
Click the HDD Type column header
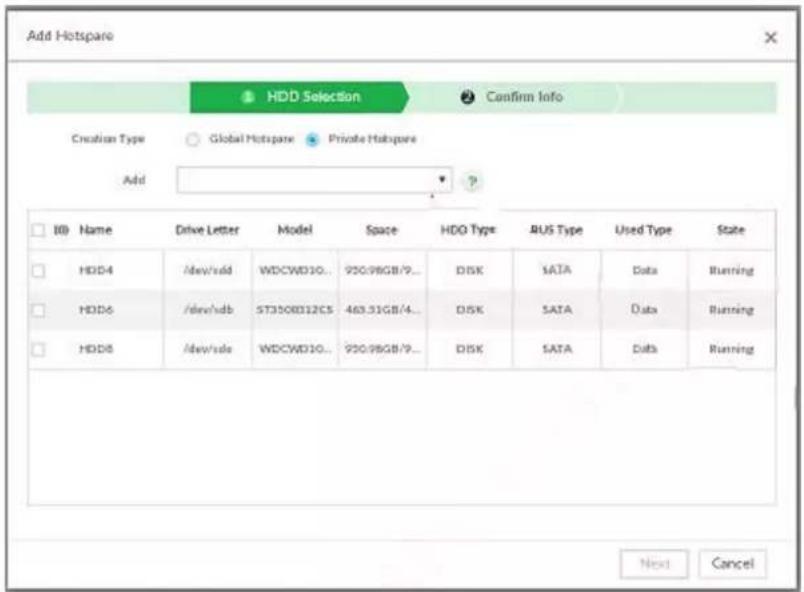tap(468, 230)
